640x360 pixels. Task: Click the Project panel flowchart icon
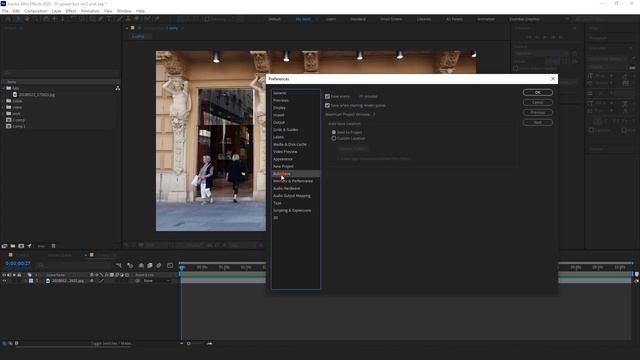point(118,88)
